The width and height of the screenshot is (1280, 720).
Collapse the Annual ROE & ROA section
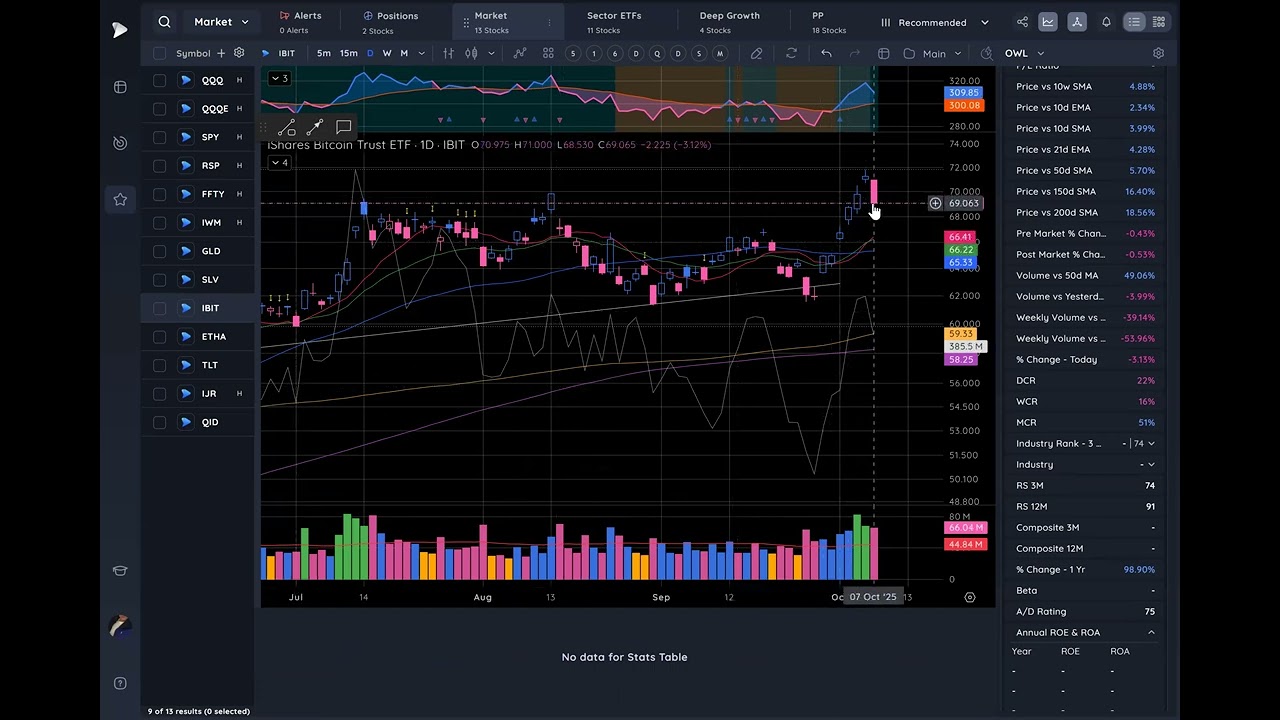click(x=1151, y=632)
